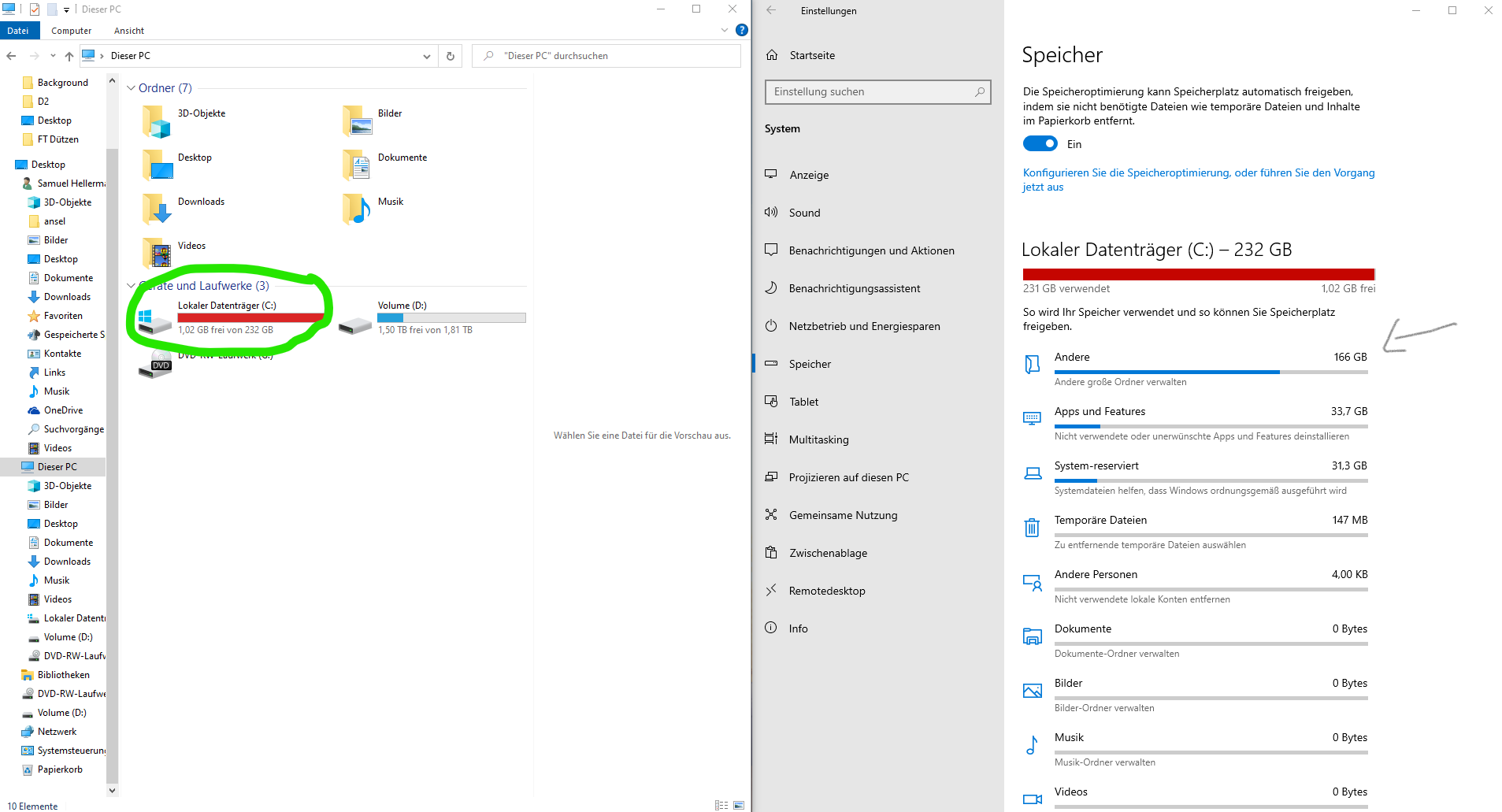Open the Datei menu
Screen dimensions: 1502x812
(18, 31)
